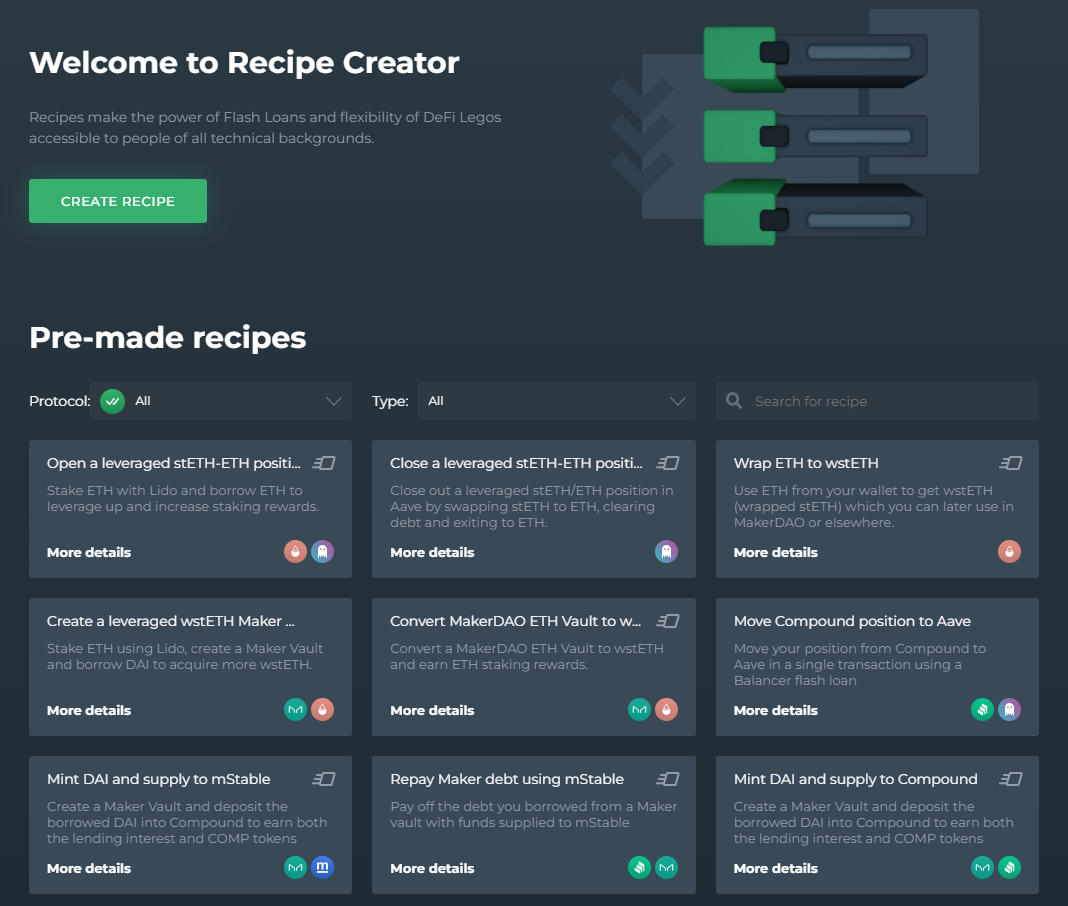This screenshot has width=1068, height=906.
Task: Open More details for Move Compound position to Aave
Action: click(775, 710)
